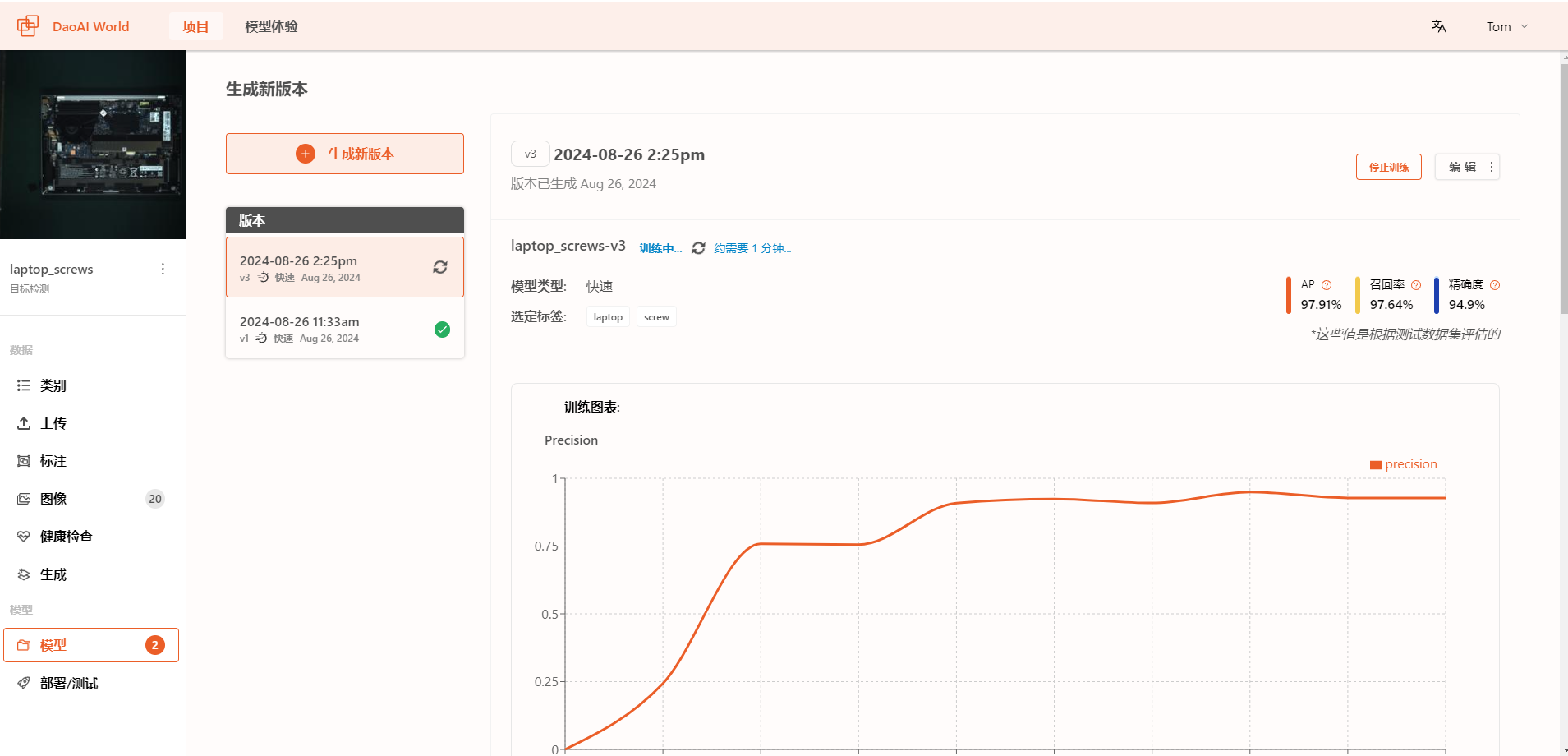Click the 类别 list icon
This screenshot has width=1568, height=756.
[24, 385]
